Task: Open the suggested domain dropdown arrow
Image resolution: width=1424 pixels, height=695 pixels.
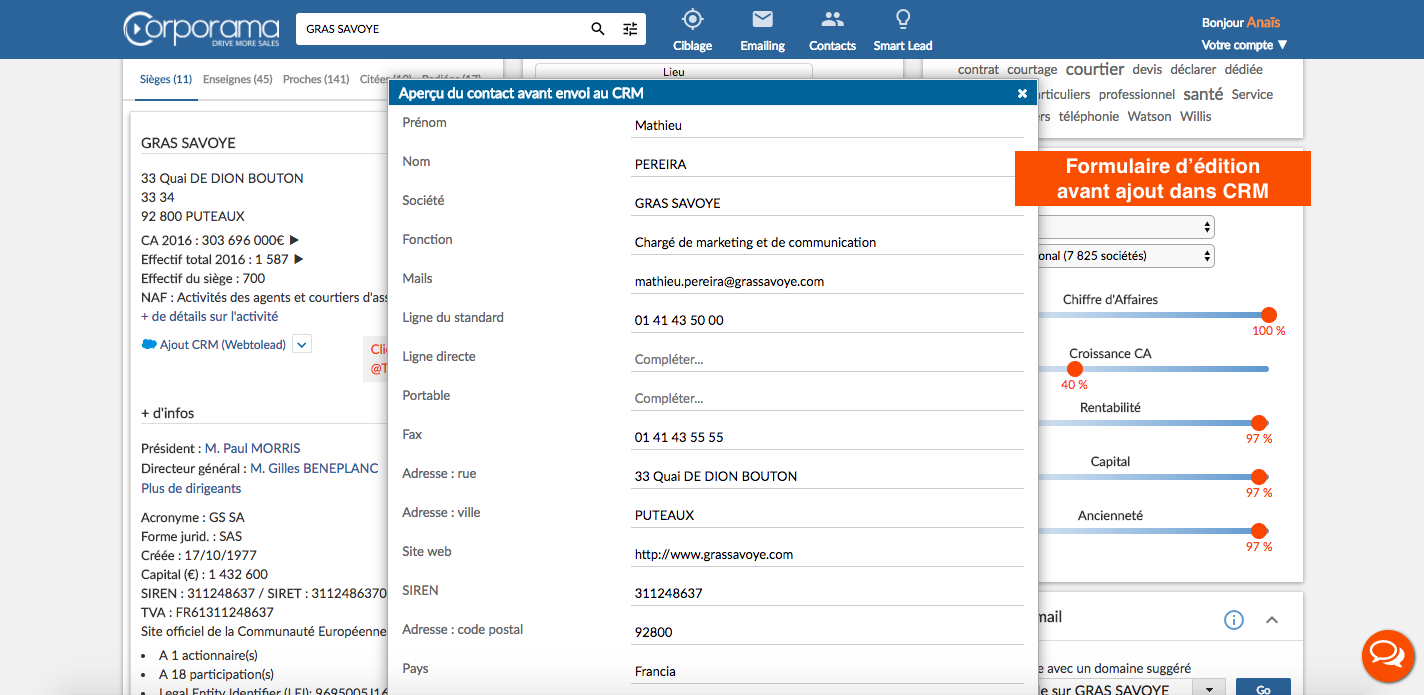Action: click(1211, 689)
